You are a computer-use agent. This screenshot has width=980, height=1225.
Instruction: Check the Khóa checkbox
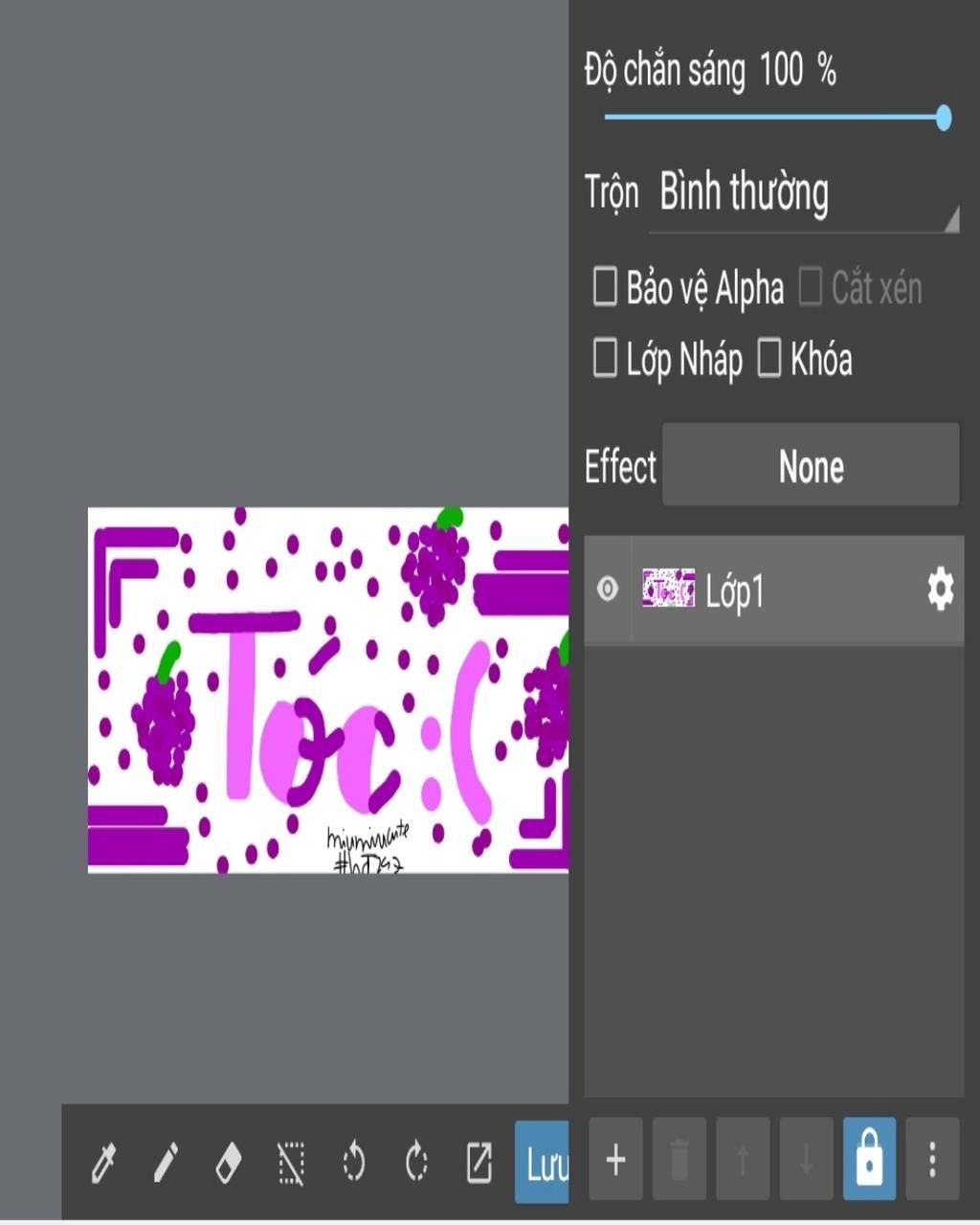click(769, 359)
